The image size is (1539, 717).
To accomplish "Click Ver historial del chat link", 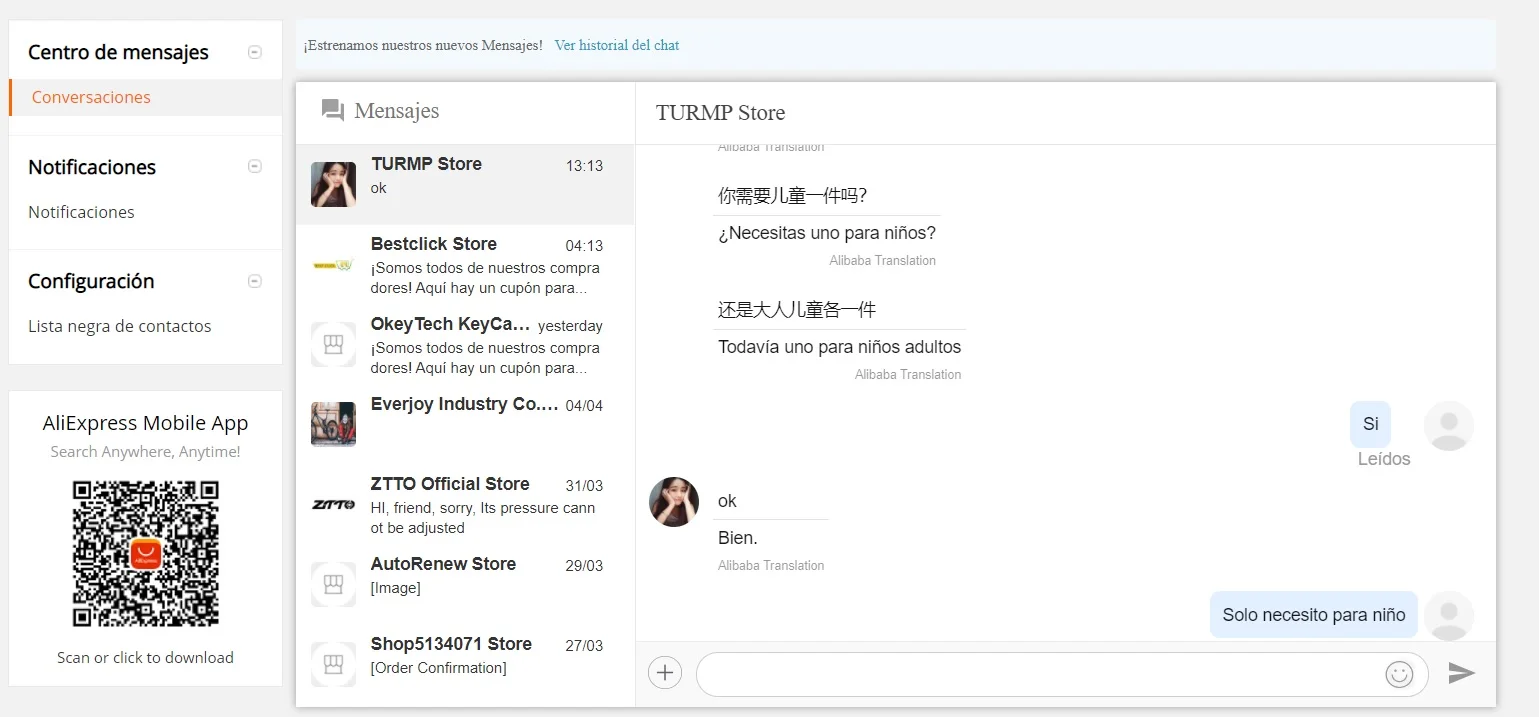I will (617, 45).
